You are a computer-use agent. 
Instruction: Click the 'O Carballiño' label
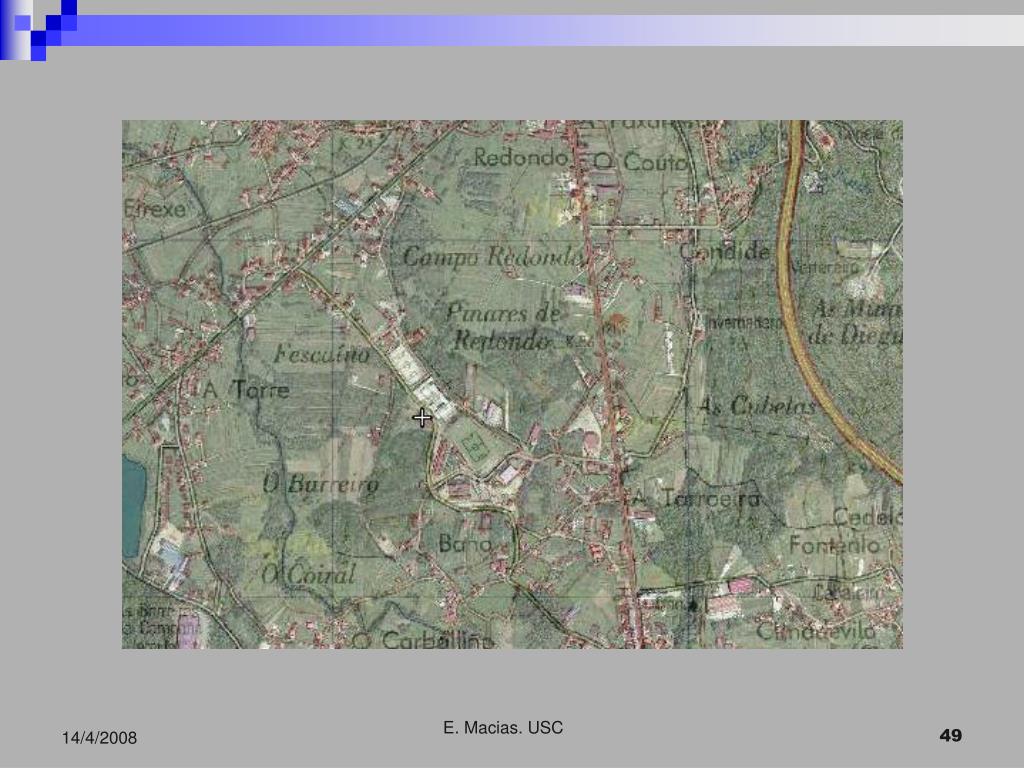point(423,639)
